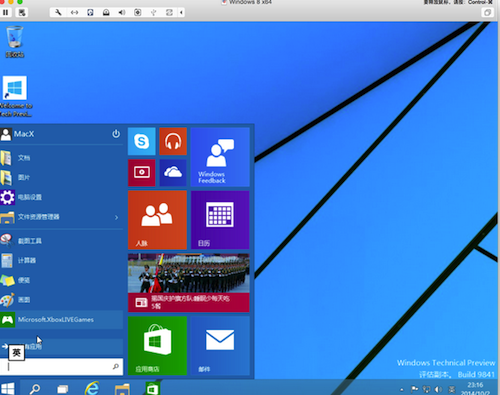
Task: Click the sound card speaker icon in VM toolbar
Action: tap(122, 13)
